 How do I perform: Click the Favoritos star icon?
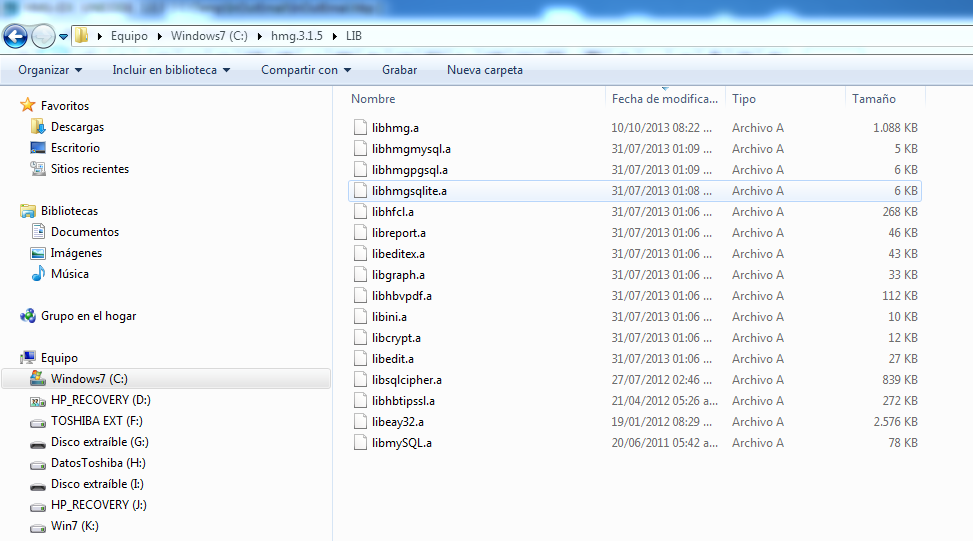pos(28,106)
